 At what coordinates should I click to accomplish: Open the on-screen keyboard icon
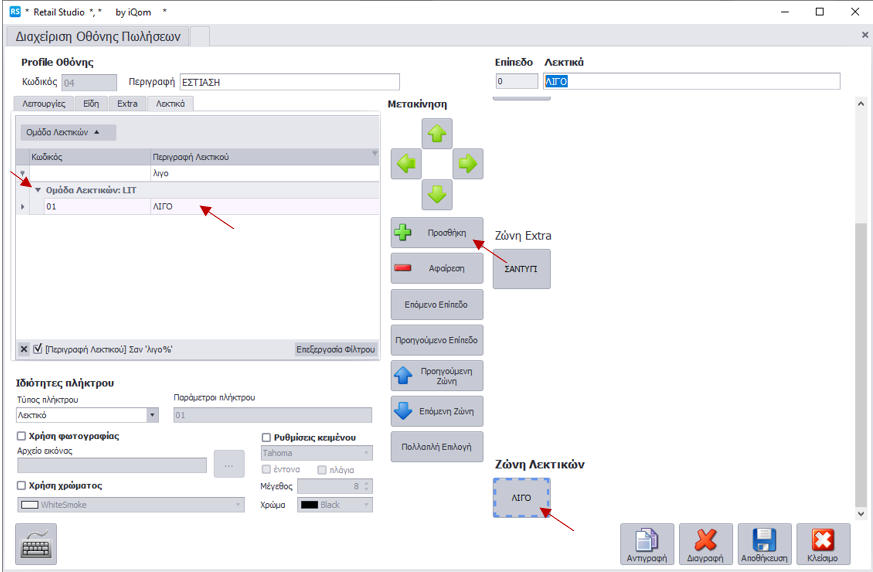click(36, 544)
